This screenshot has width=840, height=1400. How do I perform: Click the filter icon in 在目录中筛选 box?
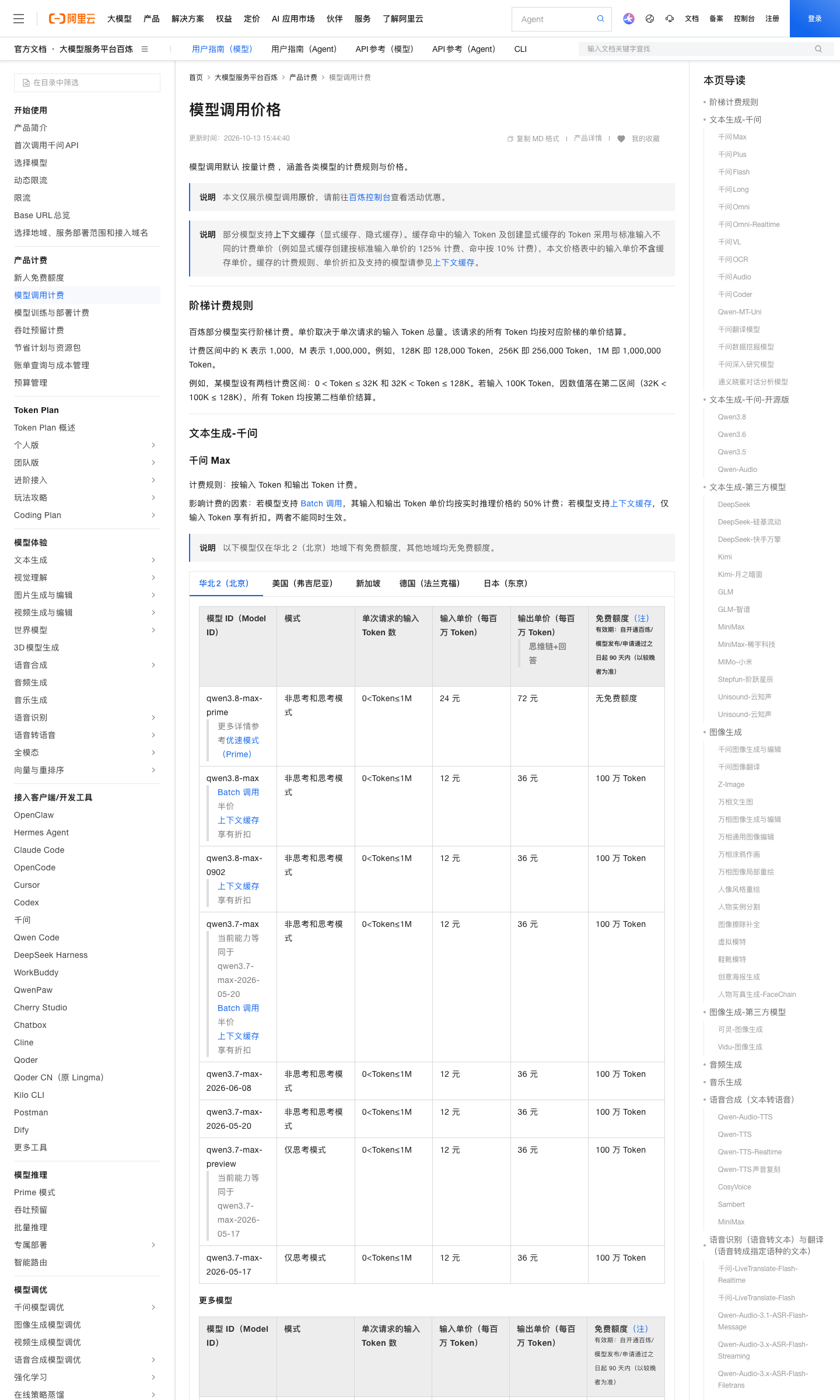[x=26, y=83]
